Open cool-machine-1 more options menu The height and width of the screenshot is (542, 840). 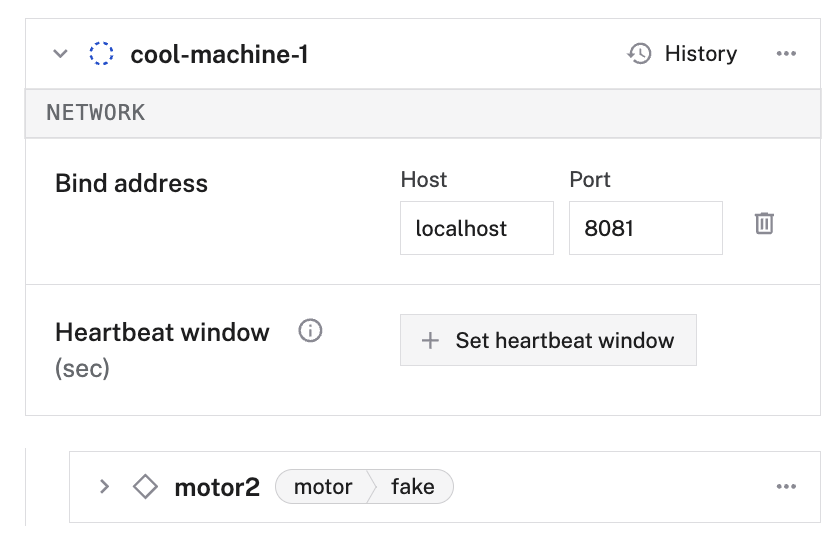(x=786, y=54)
